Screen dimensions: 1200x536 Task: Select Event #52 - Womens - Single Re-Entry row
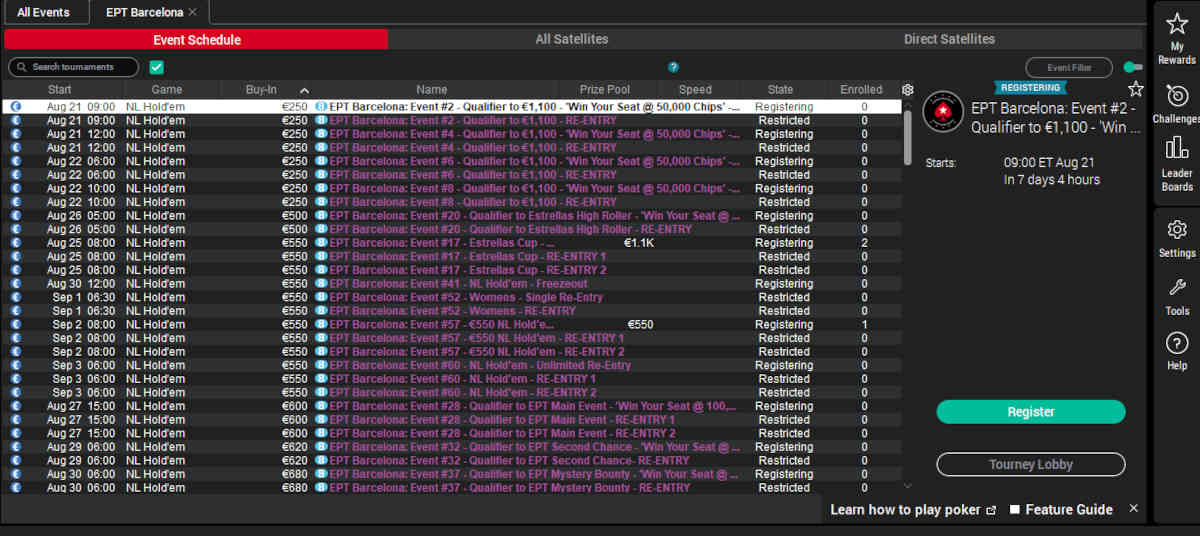coord(452,297)
